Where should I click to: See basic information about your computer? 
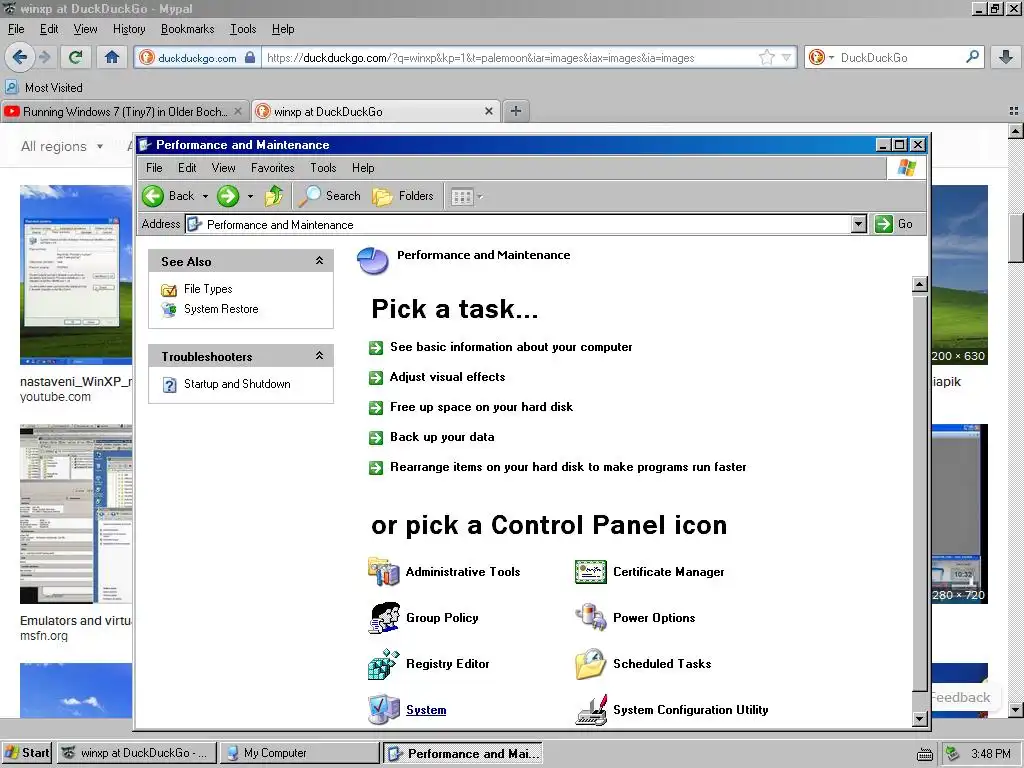coord(511,347)
